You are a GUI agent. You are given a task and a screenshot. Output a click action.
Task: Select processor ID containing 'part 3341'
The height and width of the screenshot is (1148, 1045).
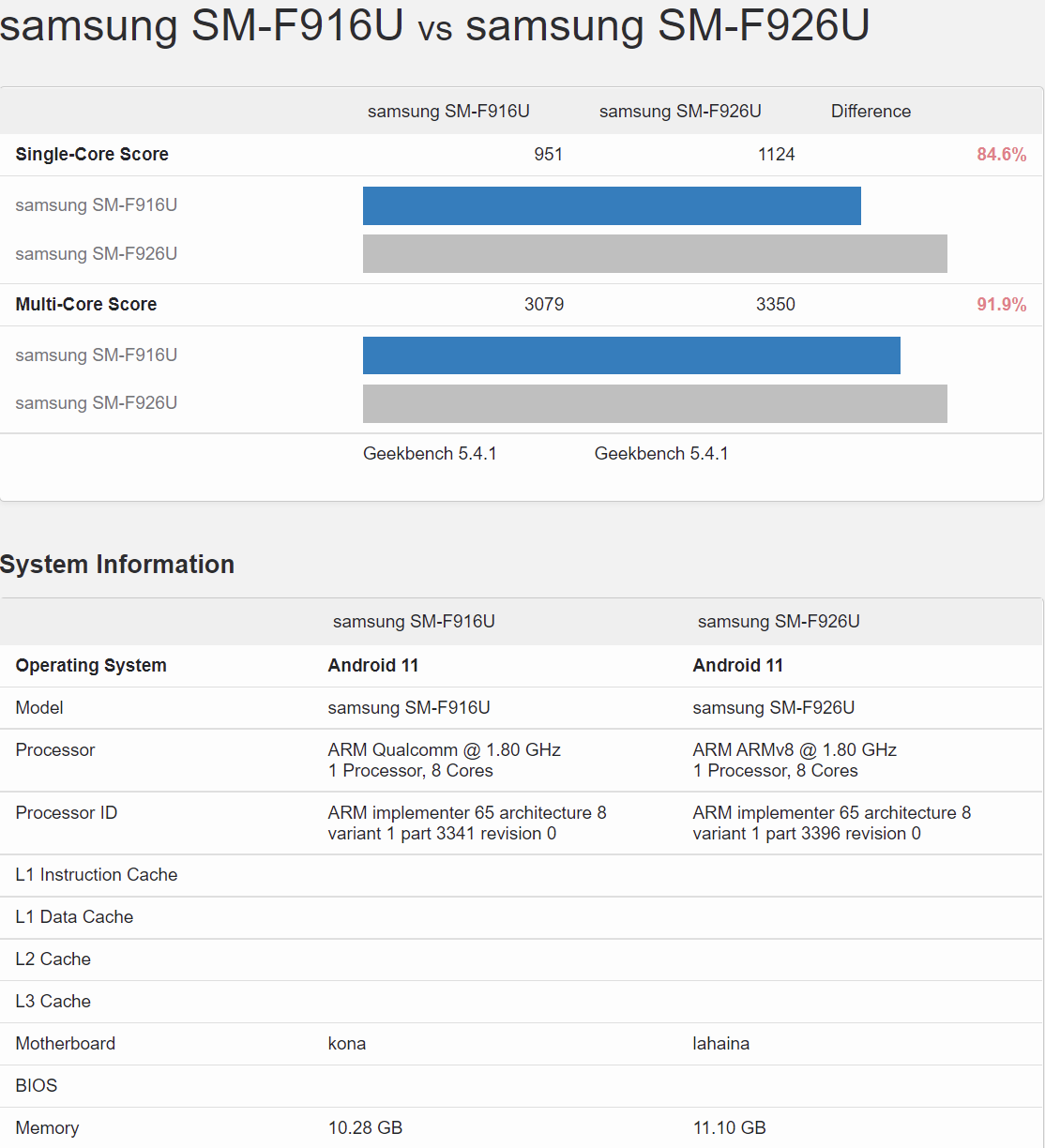[467, 823]
